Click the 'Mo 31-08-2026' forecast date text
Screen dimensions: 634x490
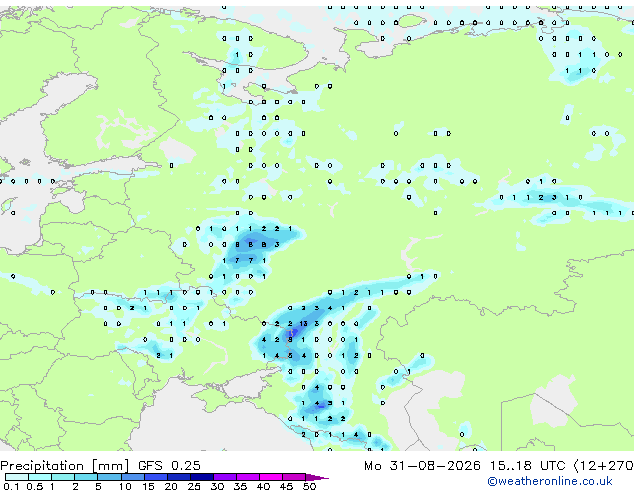(422, 466)
